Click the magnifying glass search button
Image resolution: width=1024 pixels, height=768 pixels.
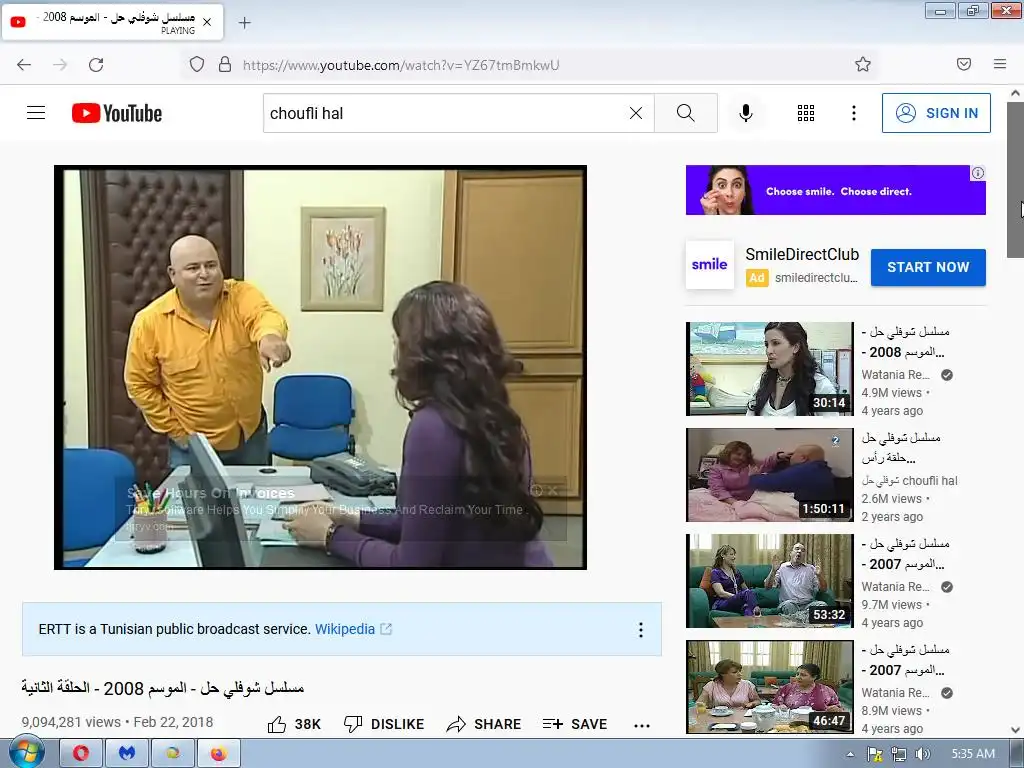pyautogui.click(x=686, y=113)
